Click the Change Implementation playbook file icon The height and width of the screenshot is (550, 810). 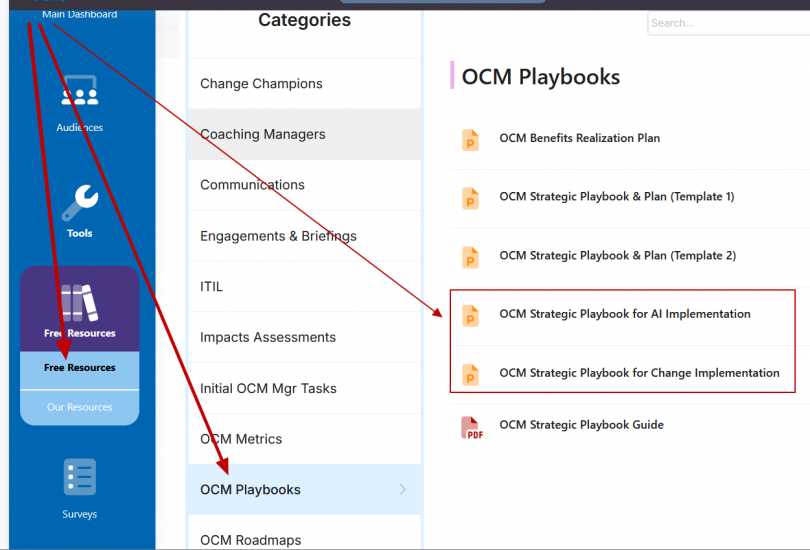coord(471,374)
